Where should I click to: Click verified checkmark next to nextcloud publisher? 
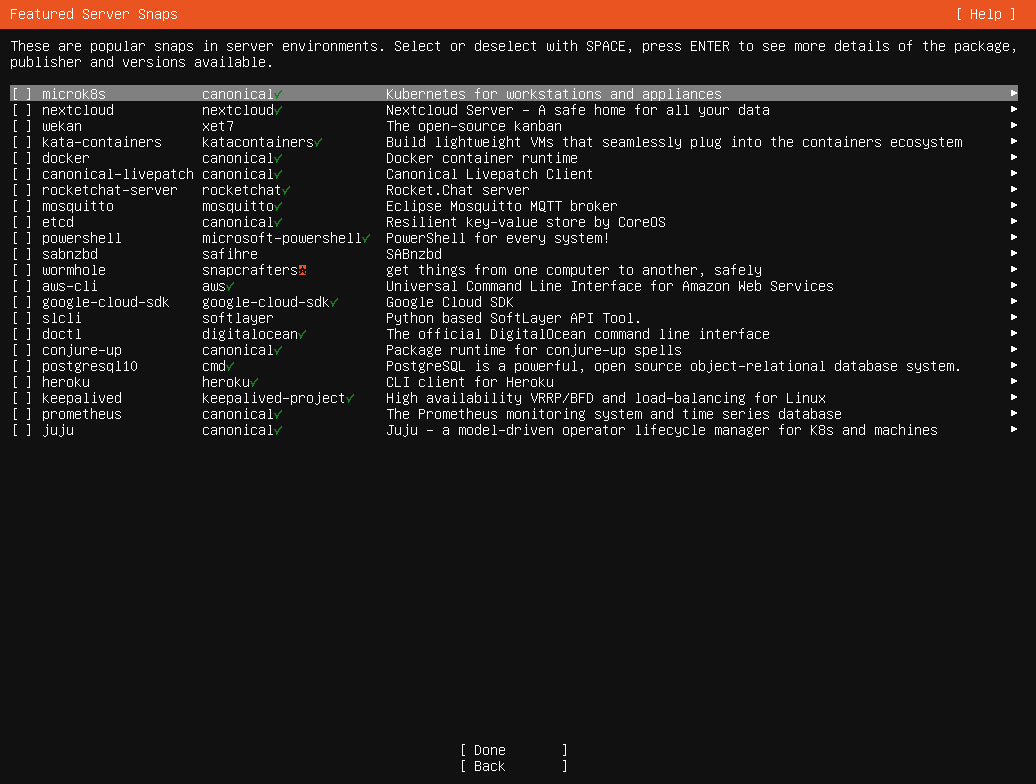(278, 110)
